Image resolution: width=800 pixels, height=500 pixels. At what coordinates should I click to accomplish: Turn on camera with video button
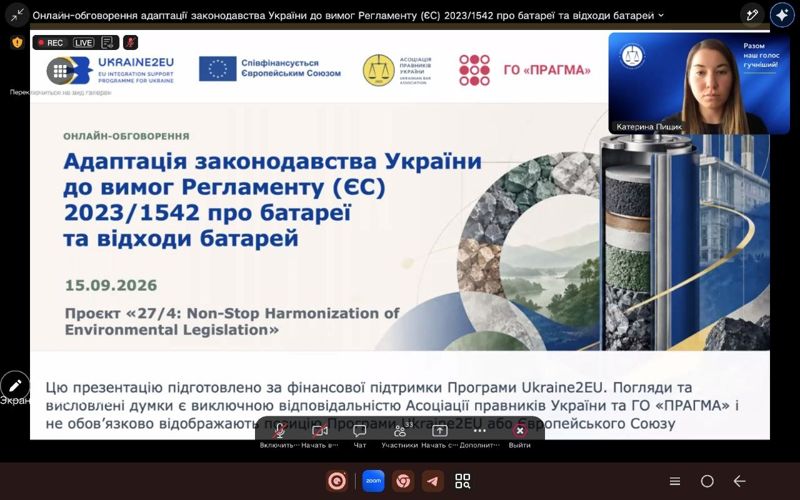pyautogui.click(x=320, y=435)
